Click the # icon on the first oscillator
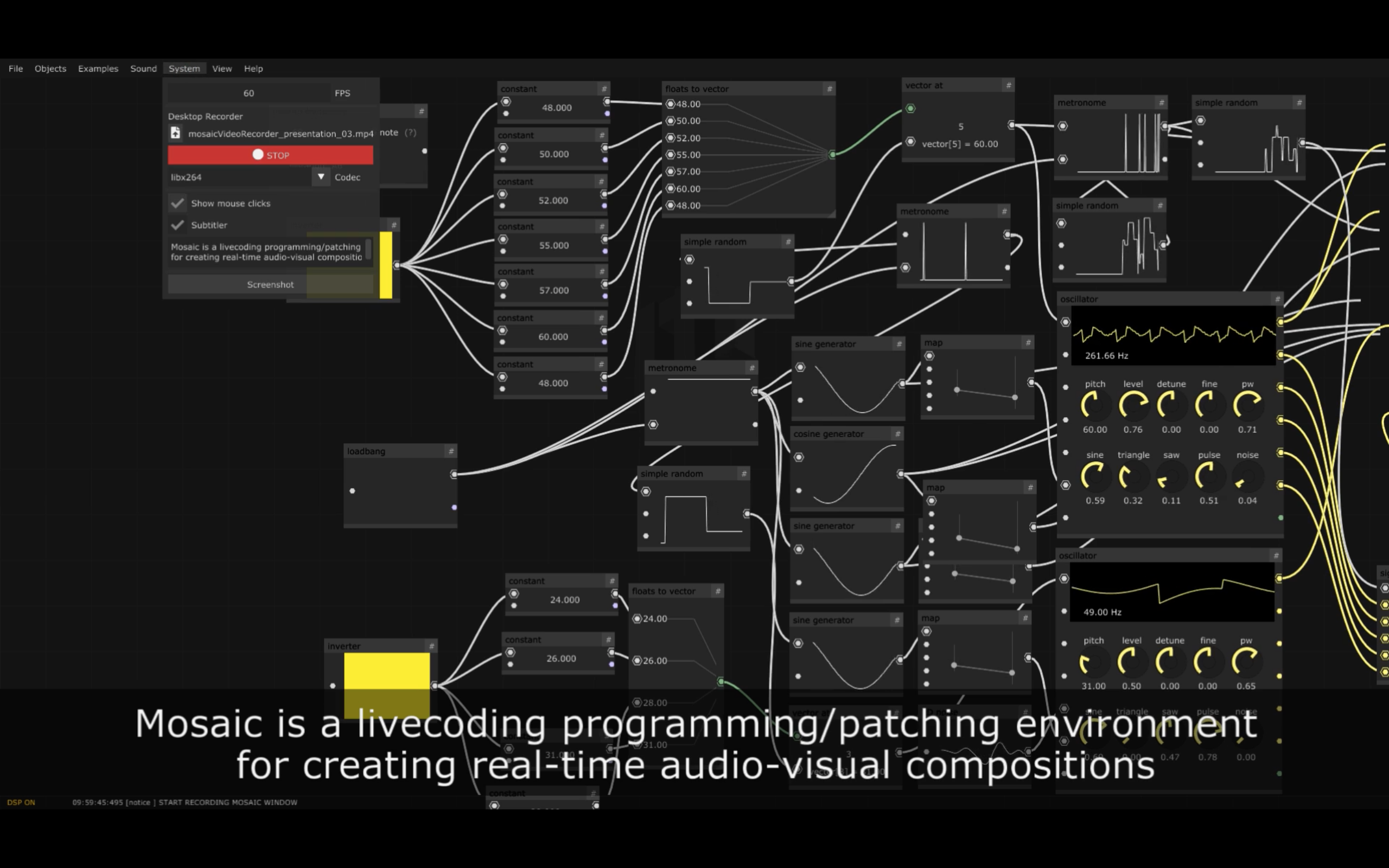 1277,299
